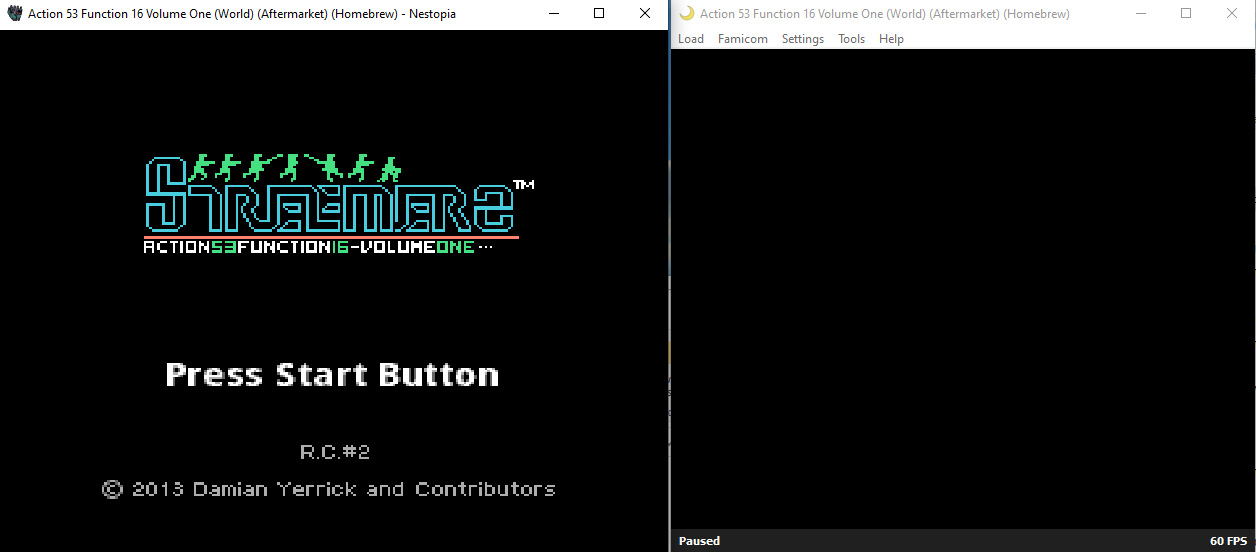The height and width of the screenshot is (552, 1256).
Task: Click the '60 FPS' status bar indicator
Action: coord(1228,541)
